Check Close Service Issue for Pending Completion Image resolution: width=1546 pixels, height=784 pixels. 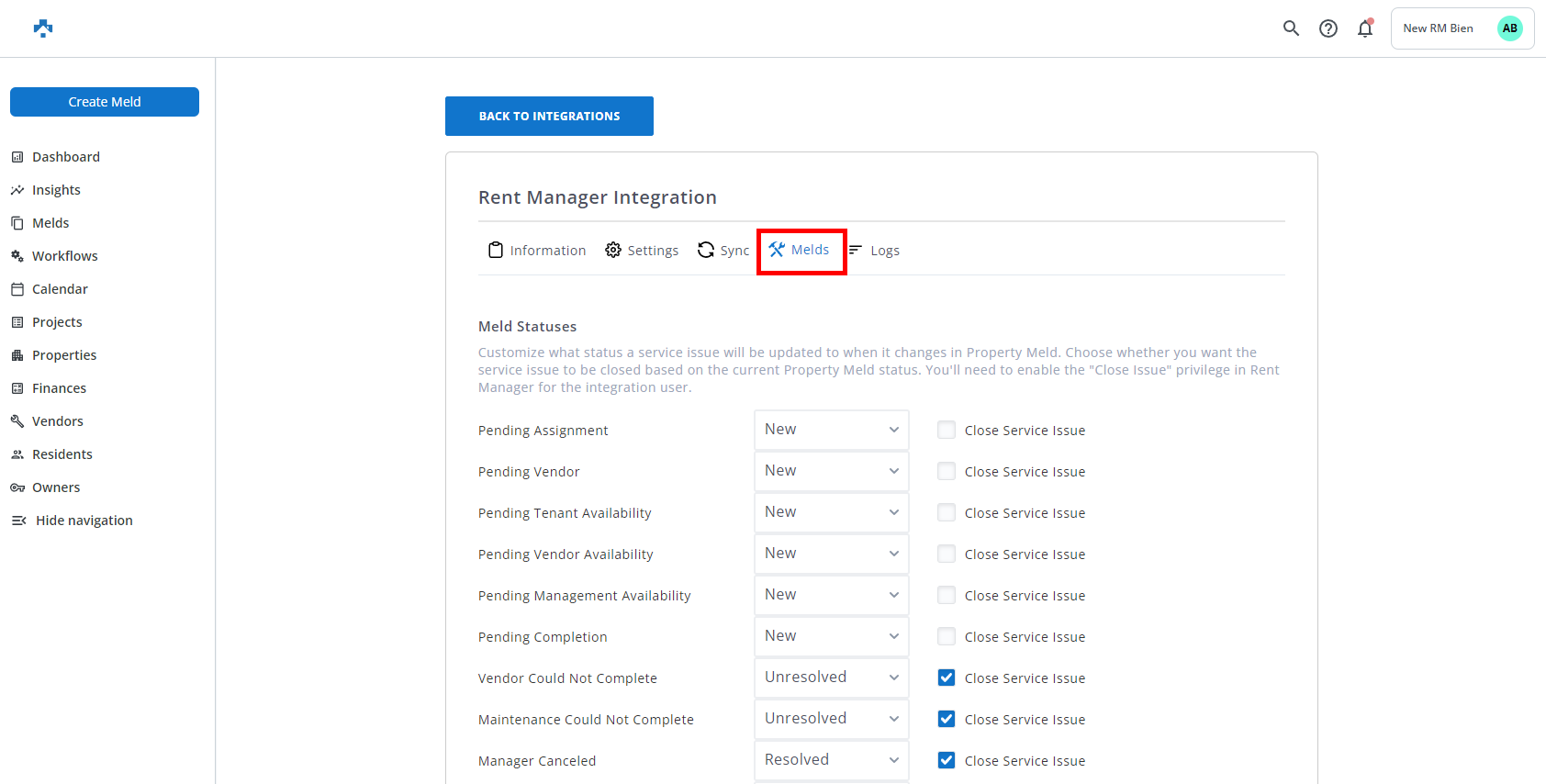947,636
